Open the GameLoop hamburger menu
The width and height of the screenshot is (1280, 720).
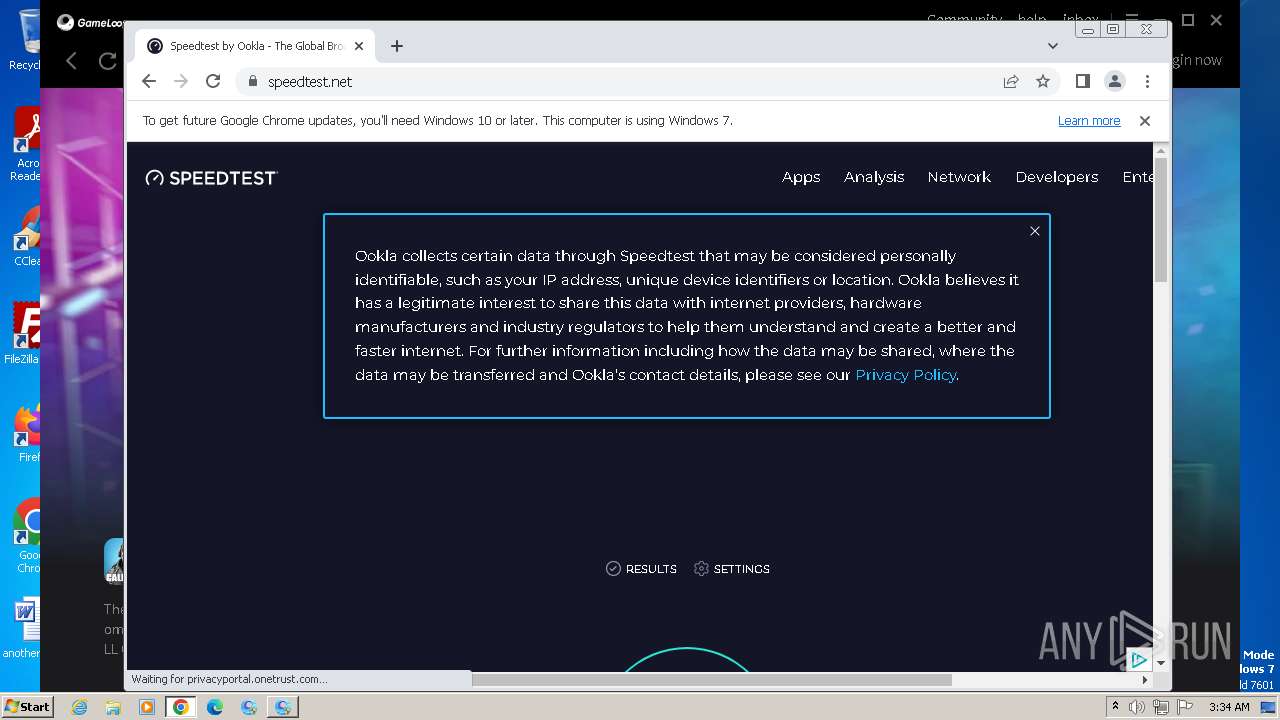pyautogui.click(x=1132, y=20)
